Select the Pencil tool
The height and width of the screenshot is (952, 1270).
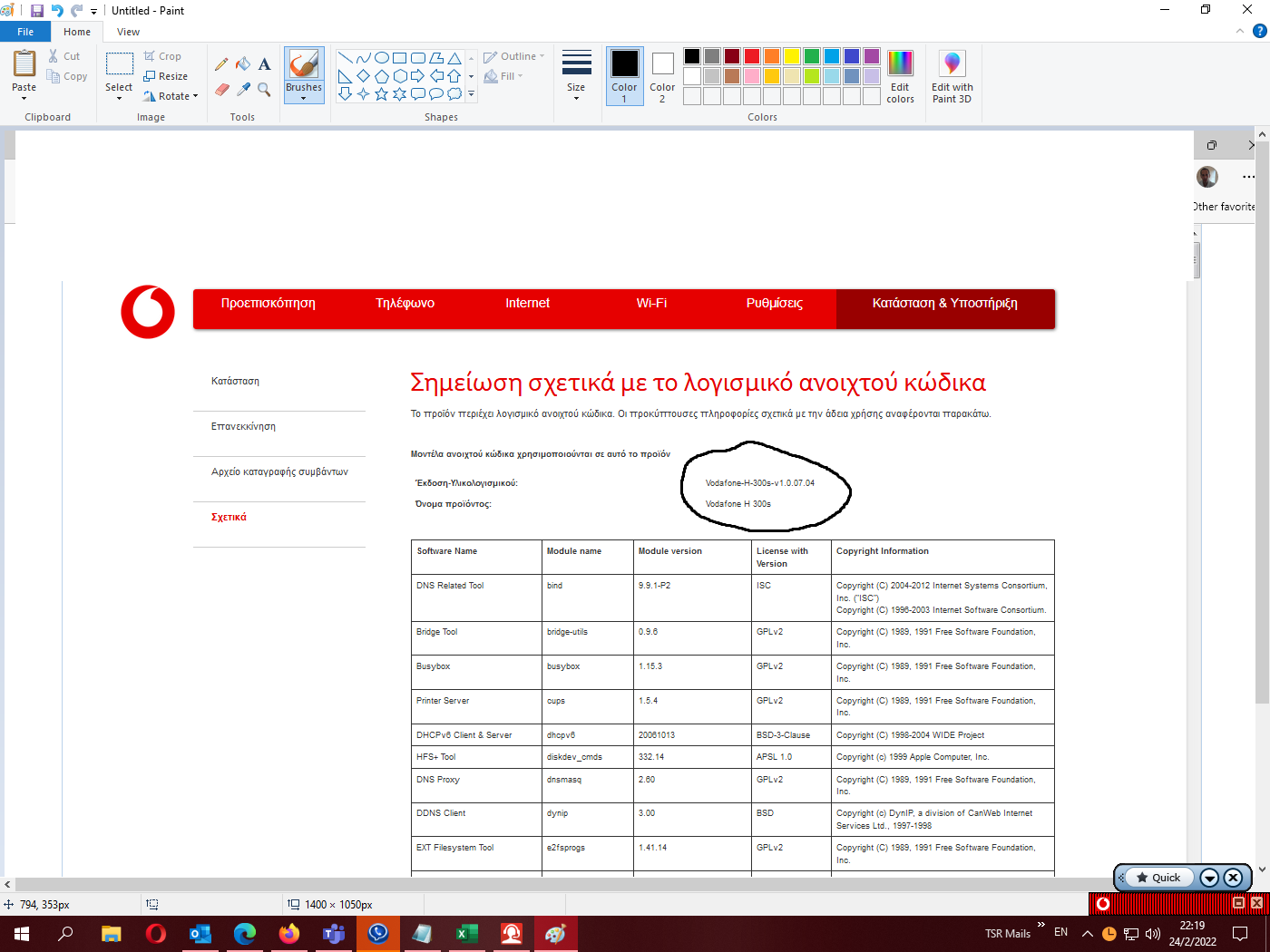[x=221, y=64]
